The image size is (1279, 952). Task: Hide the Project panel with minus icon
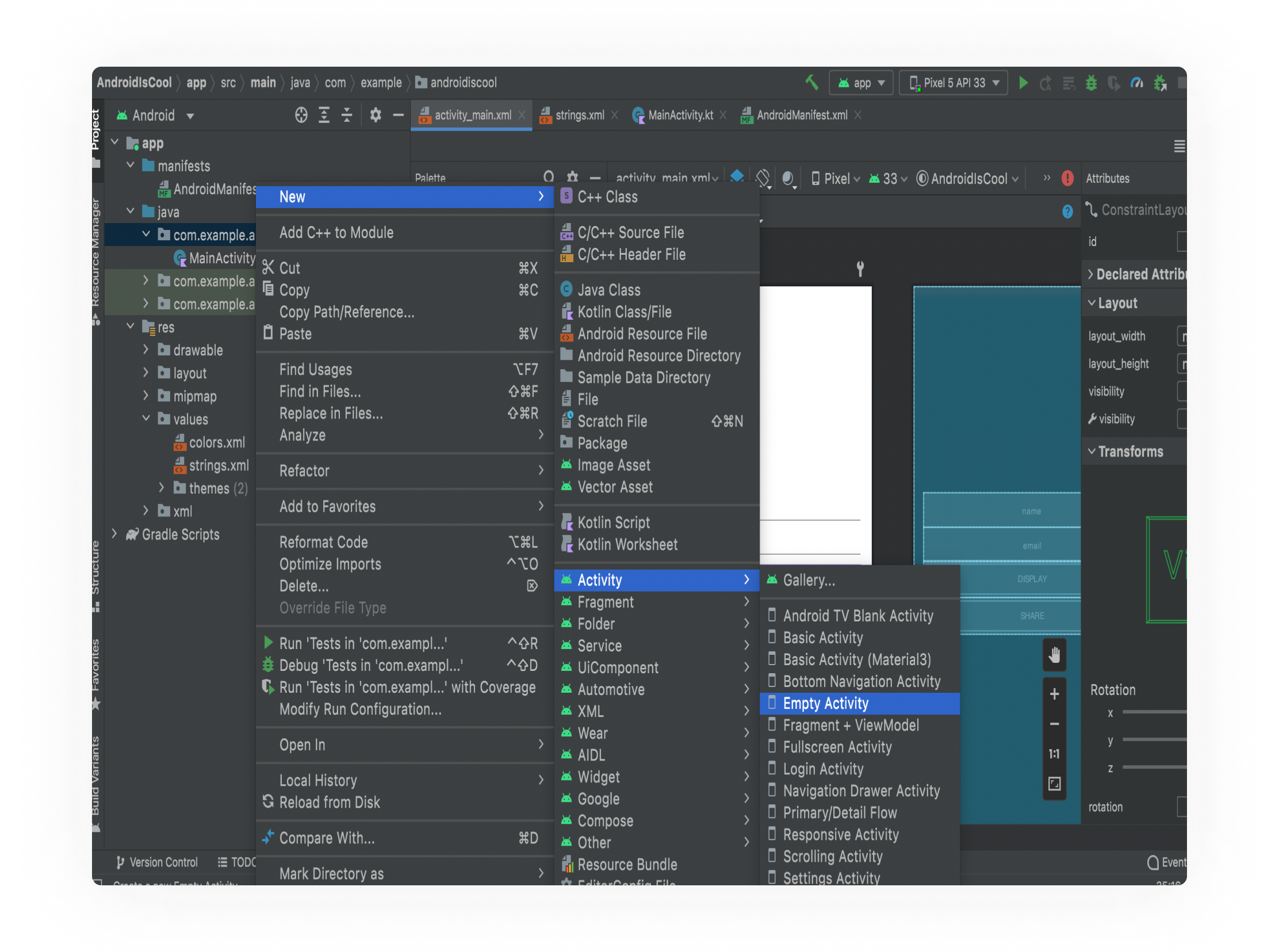[398, 115]
